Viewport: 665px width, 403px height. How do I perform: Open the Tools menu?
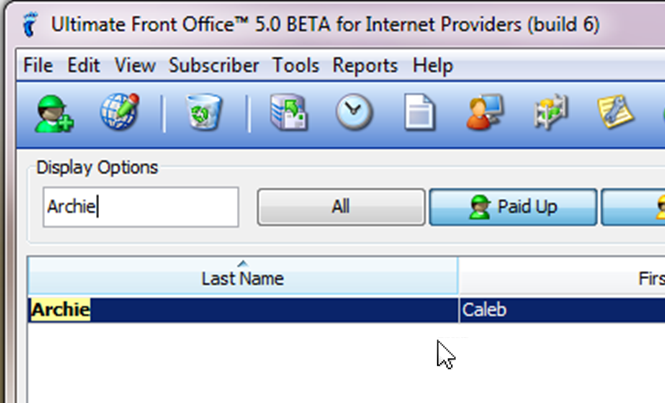[296, 66]
